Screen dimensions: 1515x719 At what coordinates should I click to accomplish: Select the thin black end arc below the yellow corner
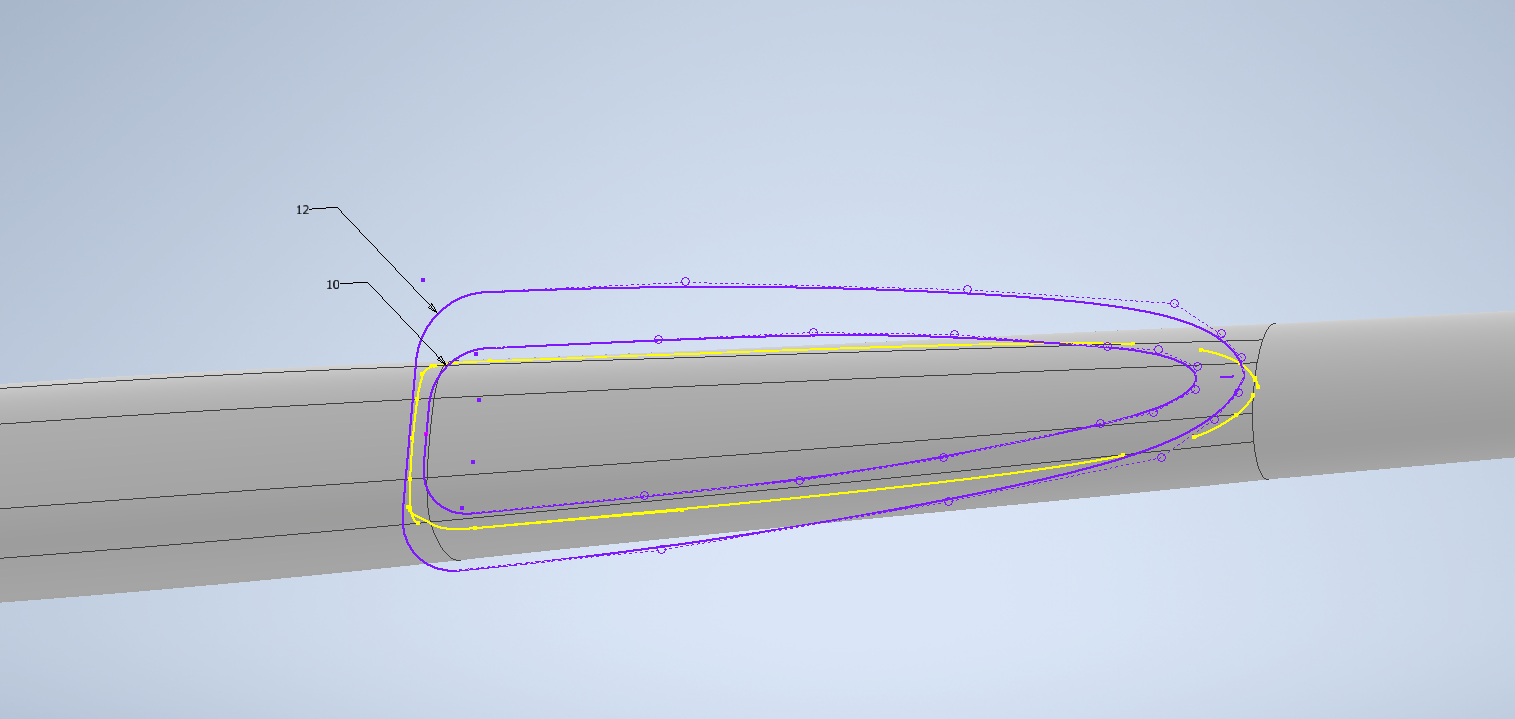point(438,545)
